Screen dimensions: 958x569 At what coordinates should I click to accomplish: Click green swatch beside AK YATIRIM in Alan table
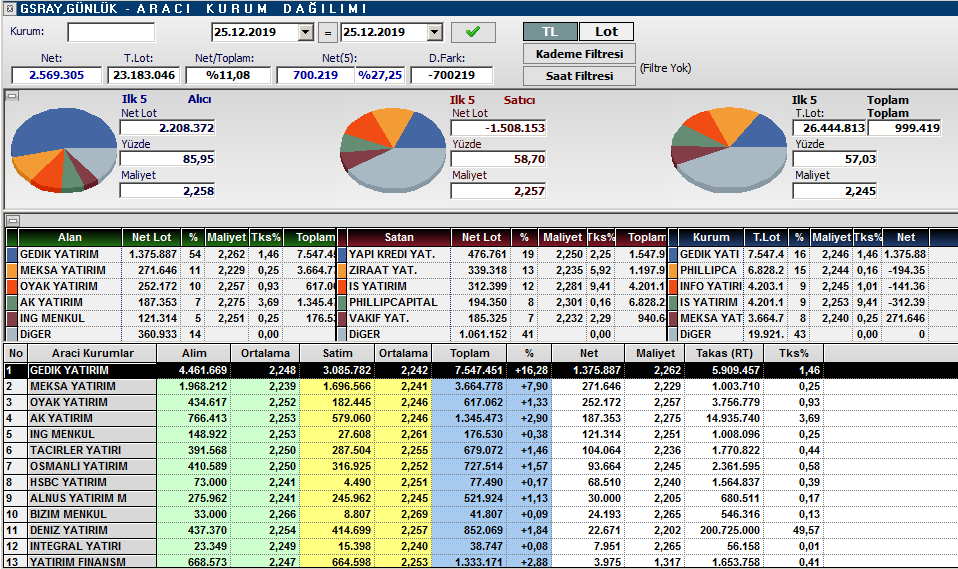point(12,302)
